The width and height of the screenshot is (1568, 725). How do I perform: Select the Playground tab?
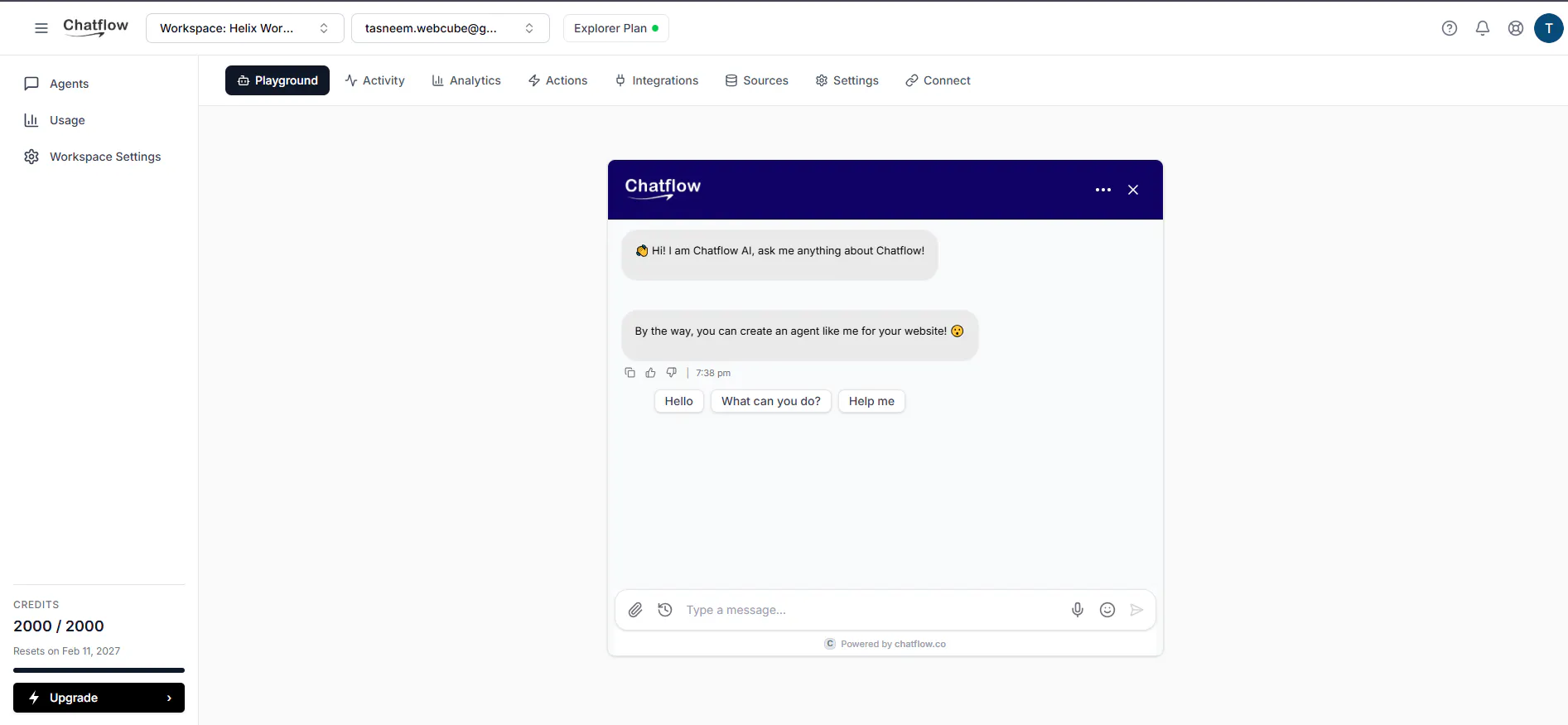click(x=277, y=80)
